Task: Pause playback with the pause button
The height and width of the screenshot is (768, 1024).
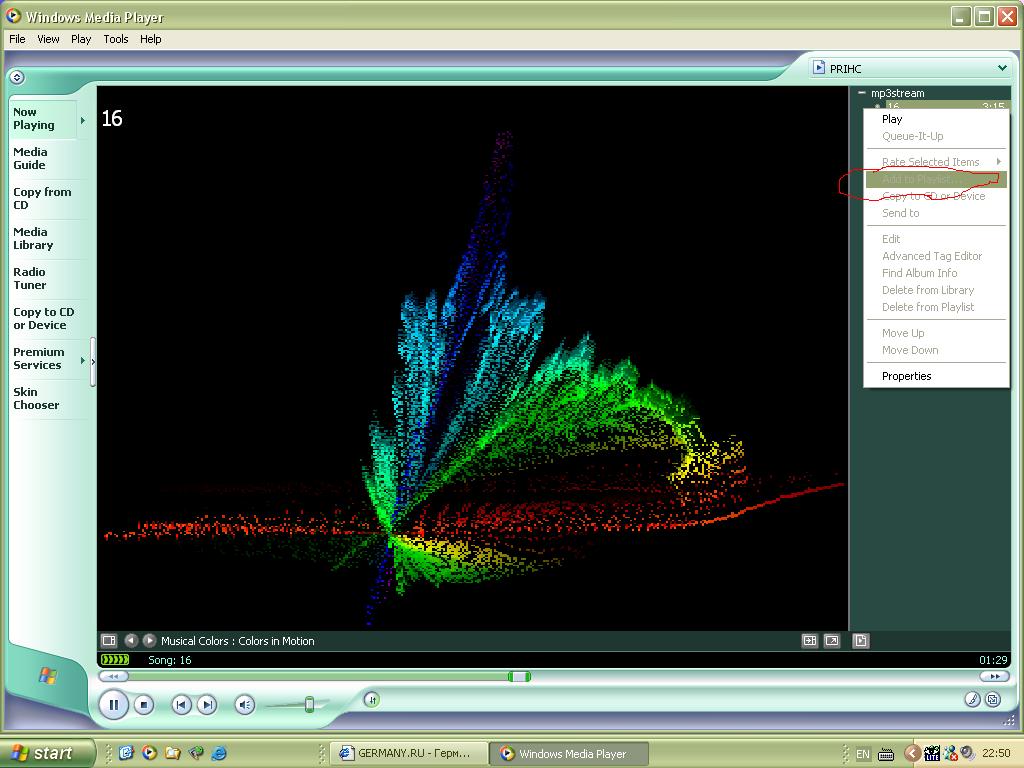Action: [114, 705]
